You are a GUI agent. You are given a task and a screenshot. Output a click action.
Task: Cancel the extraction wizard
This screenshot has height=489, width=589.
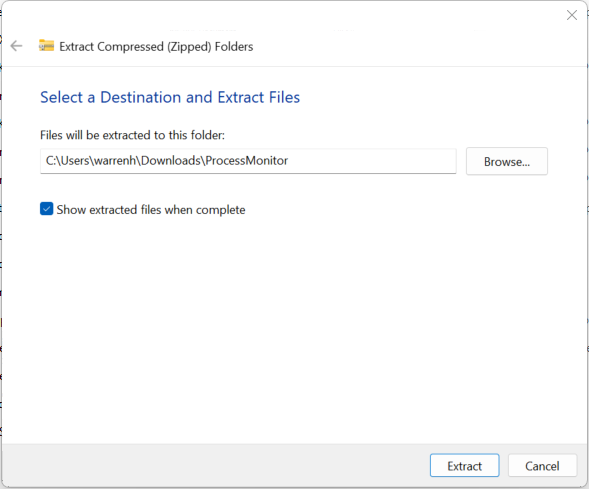click(542, 466)
